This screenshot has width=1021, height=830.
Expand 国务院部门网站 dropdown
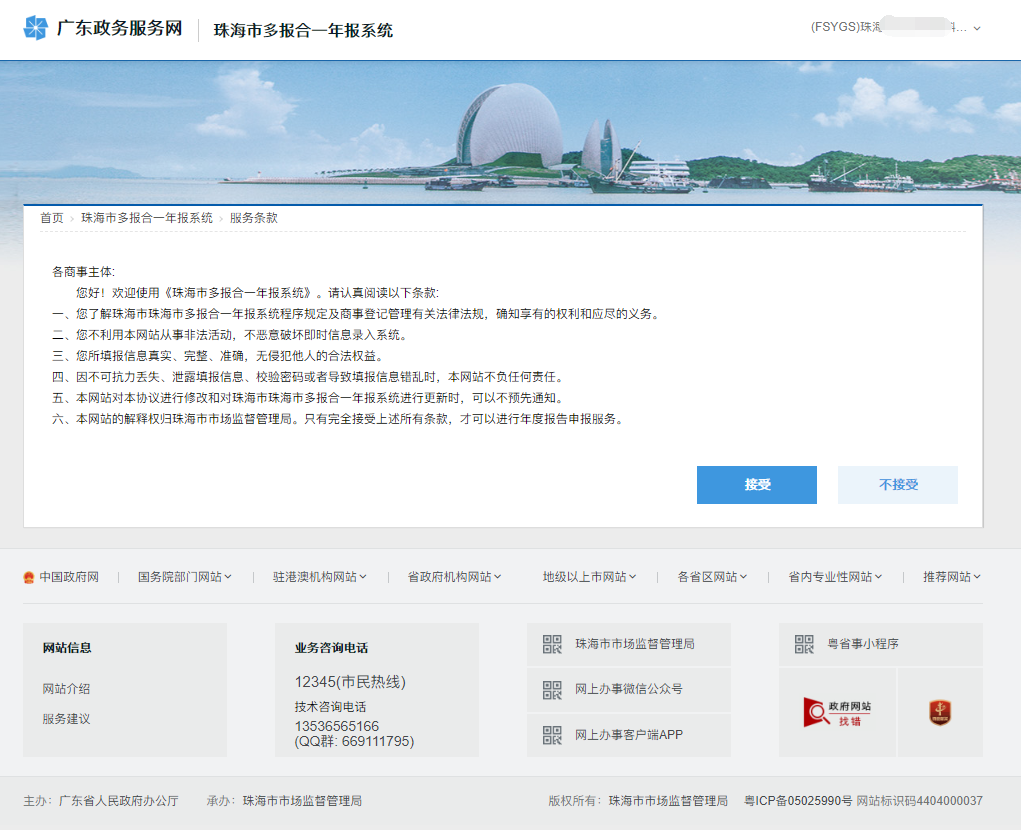184,577
